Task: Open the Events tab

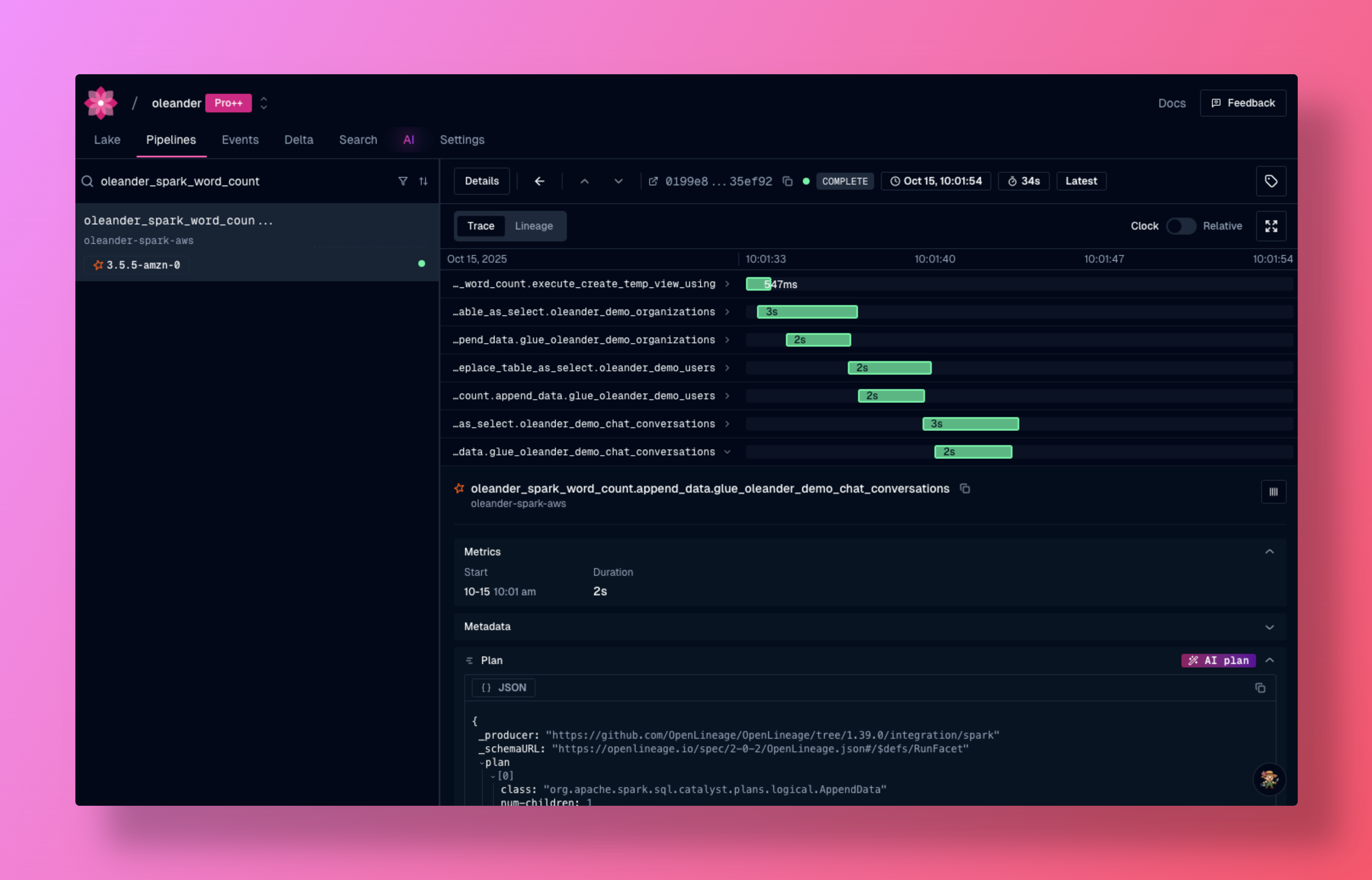Action: (x=240, y=140)
